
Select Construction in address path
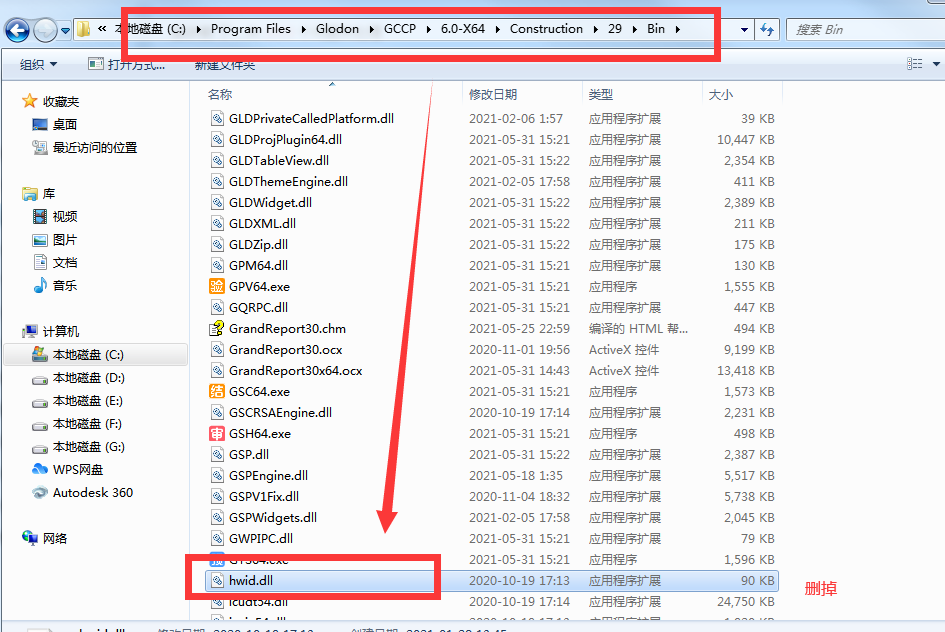click(547, 29)
